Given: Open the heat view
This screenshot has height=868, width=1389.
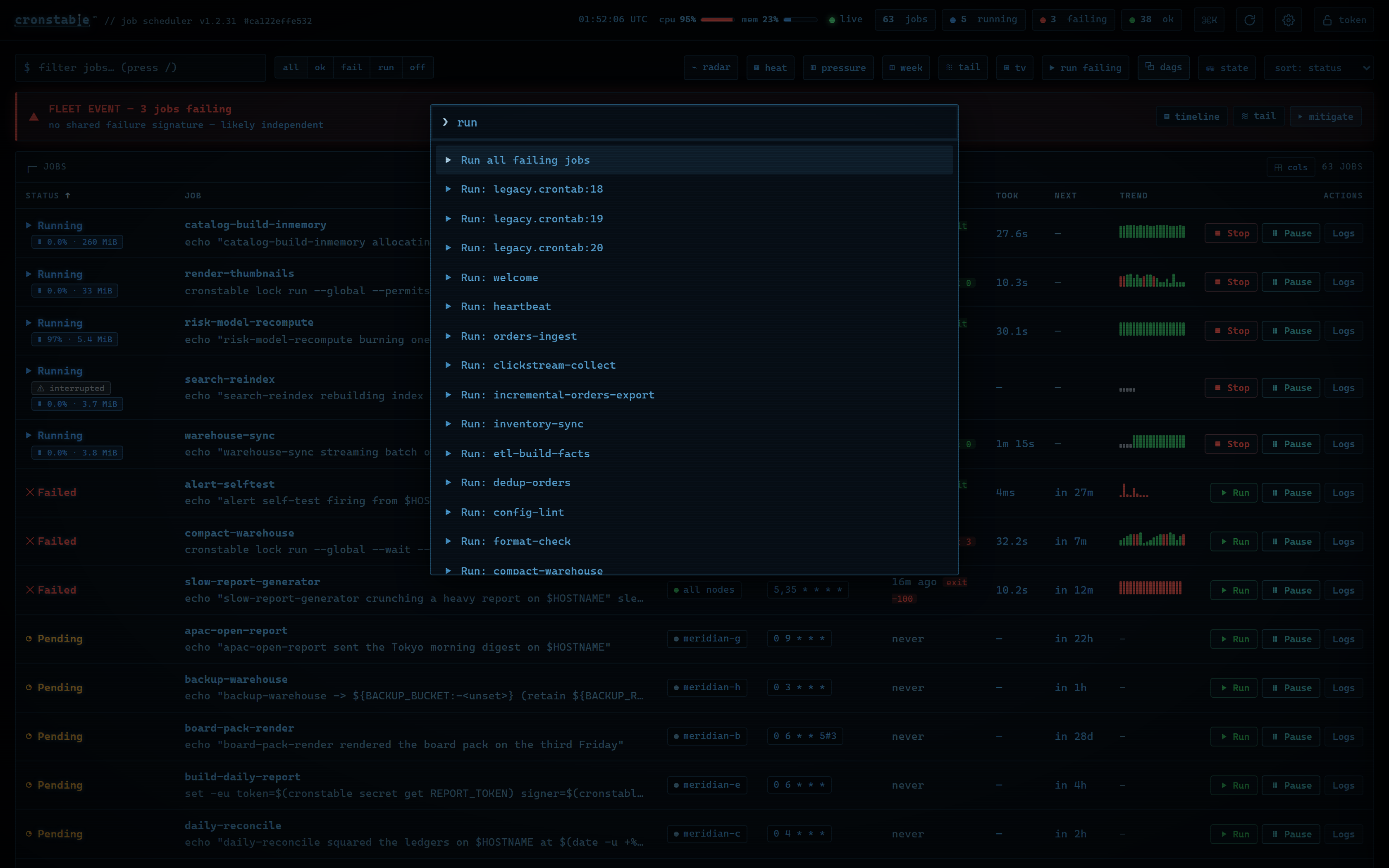Looking at the screenshot, I should click(770, 68).
